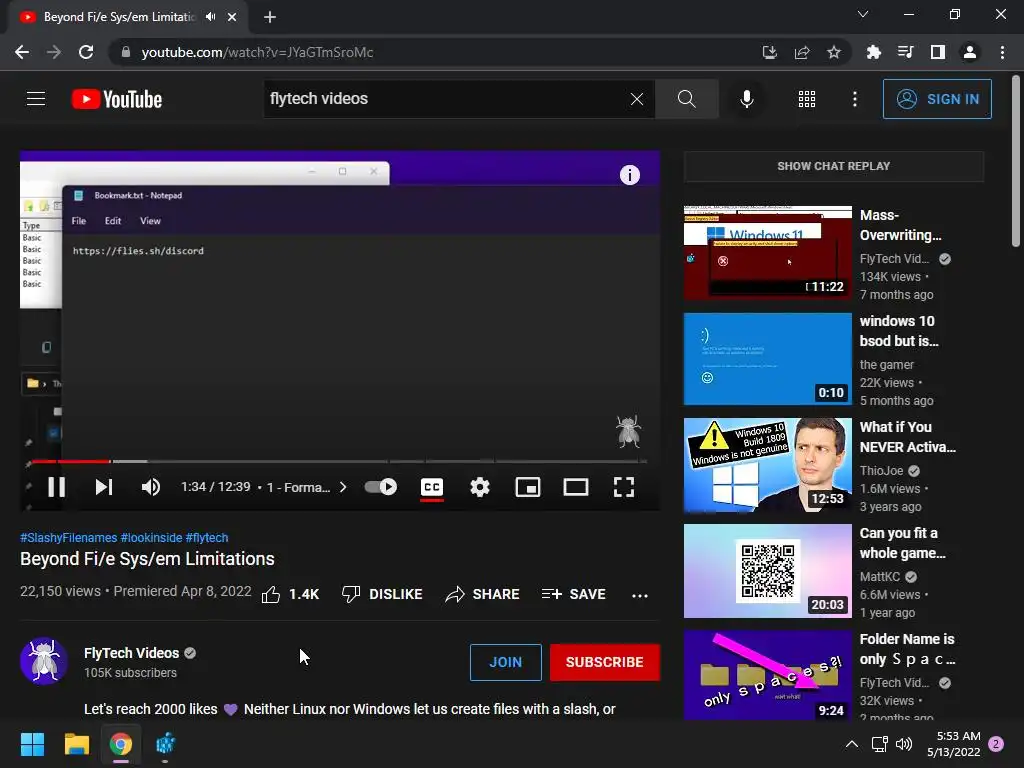Bookmark this page with the star
Viewport: 1024px width, 768px height.
pyautogui.click(x=834, y=52)
